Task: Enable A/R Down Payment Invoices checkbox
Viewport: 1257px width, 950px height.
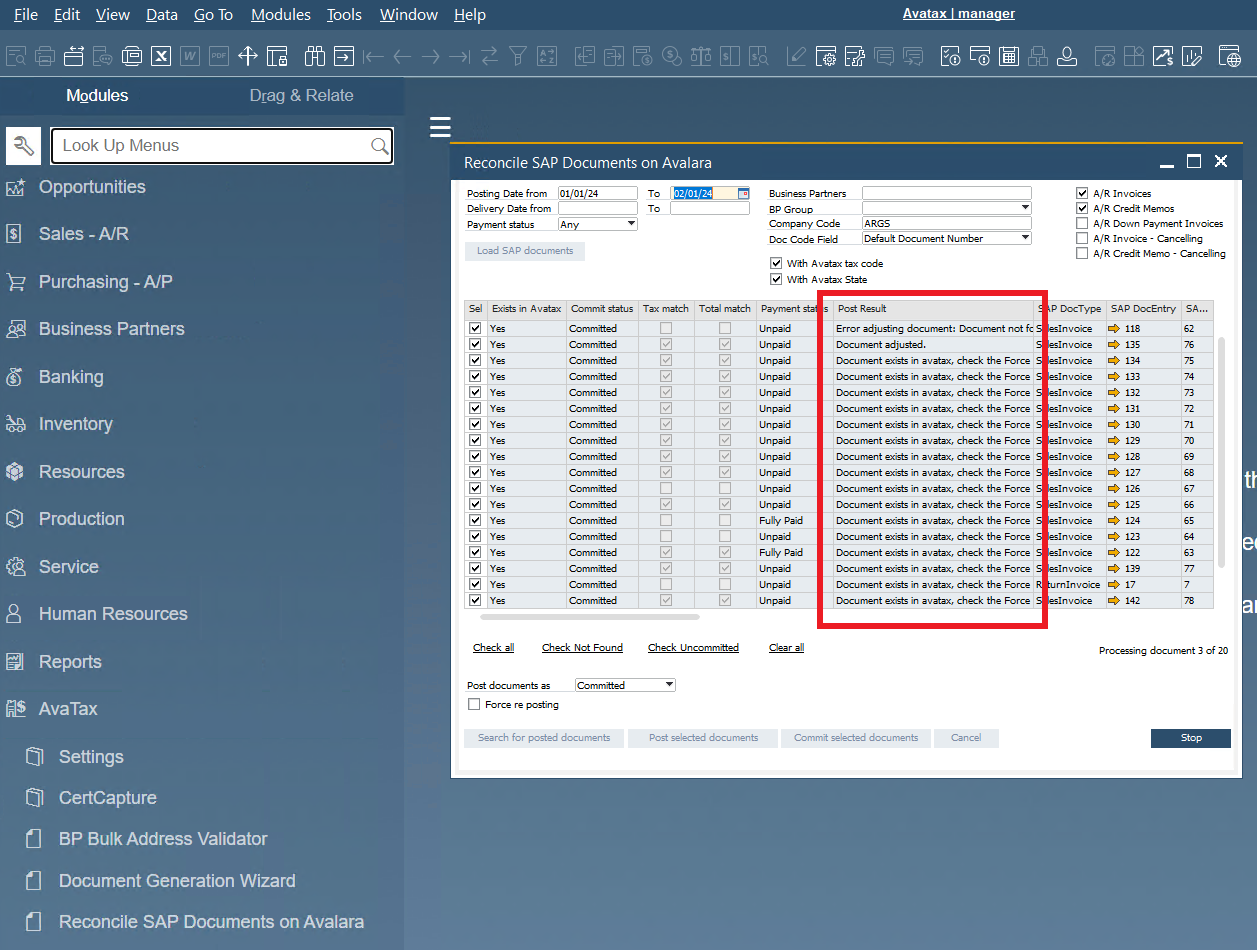Action: pos(1082,223)
